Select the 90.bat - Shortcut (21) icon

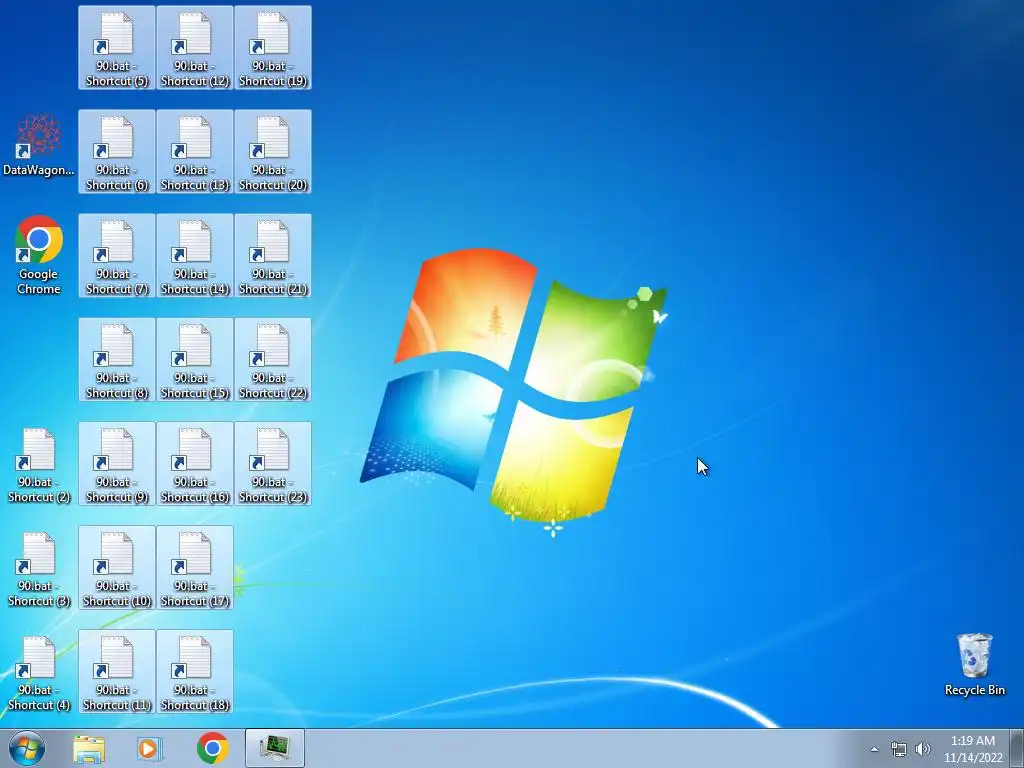(273, 255)
